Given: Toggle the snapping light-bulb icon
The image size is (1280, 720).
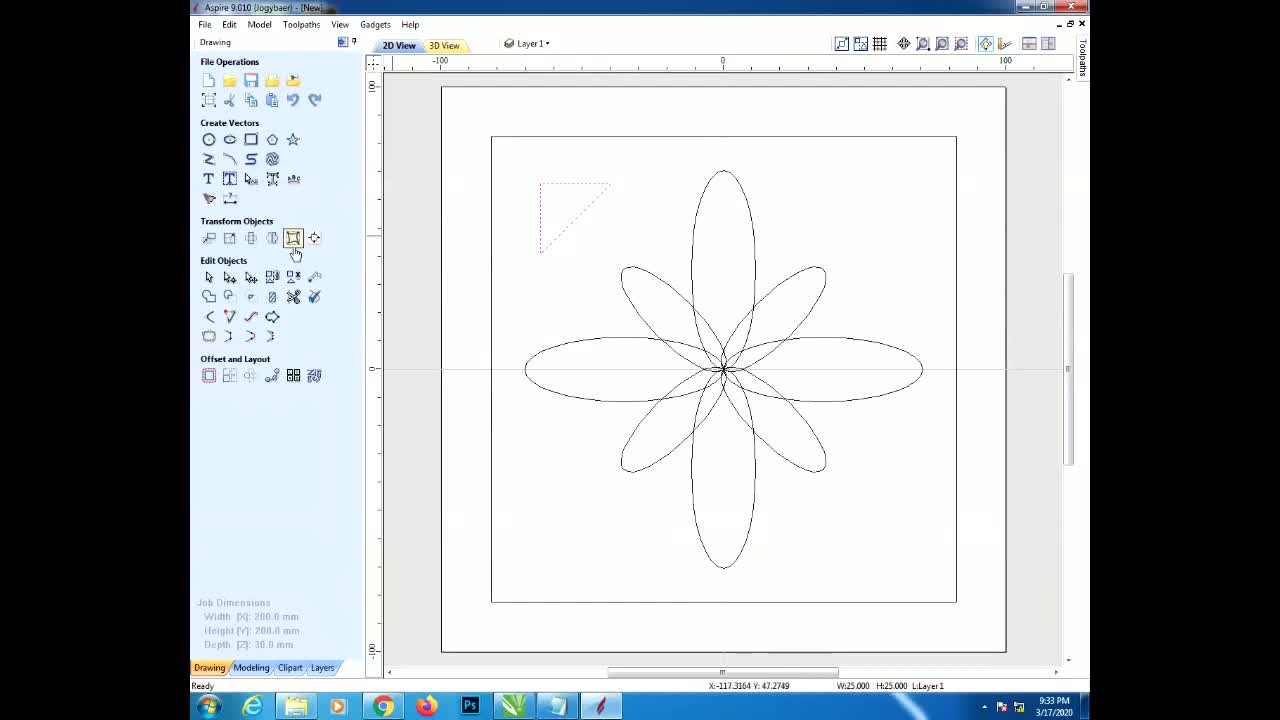Looking at the screenshot, I should point(985,44).
